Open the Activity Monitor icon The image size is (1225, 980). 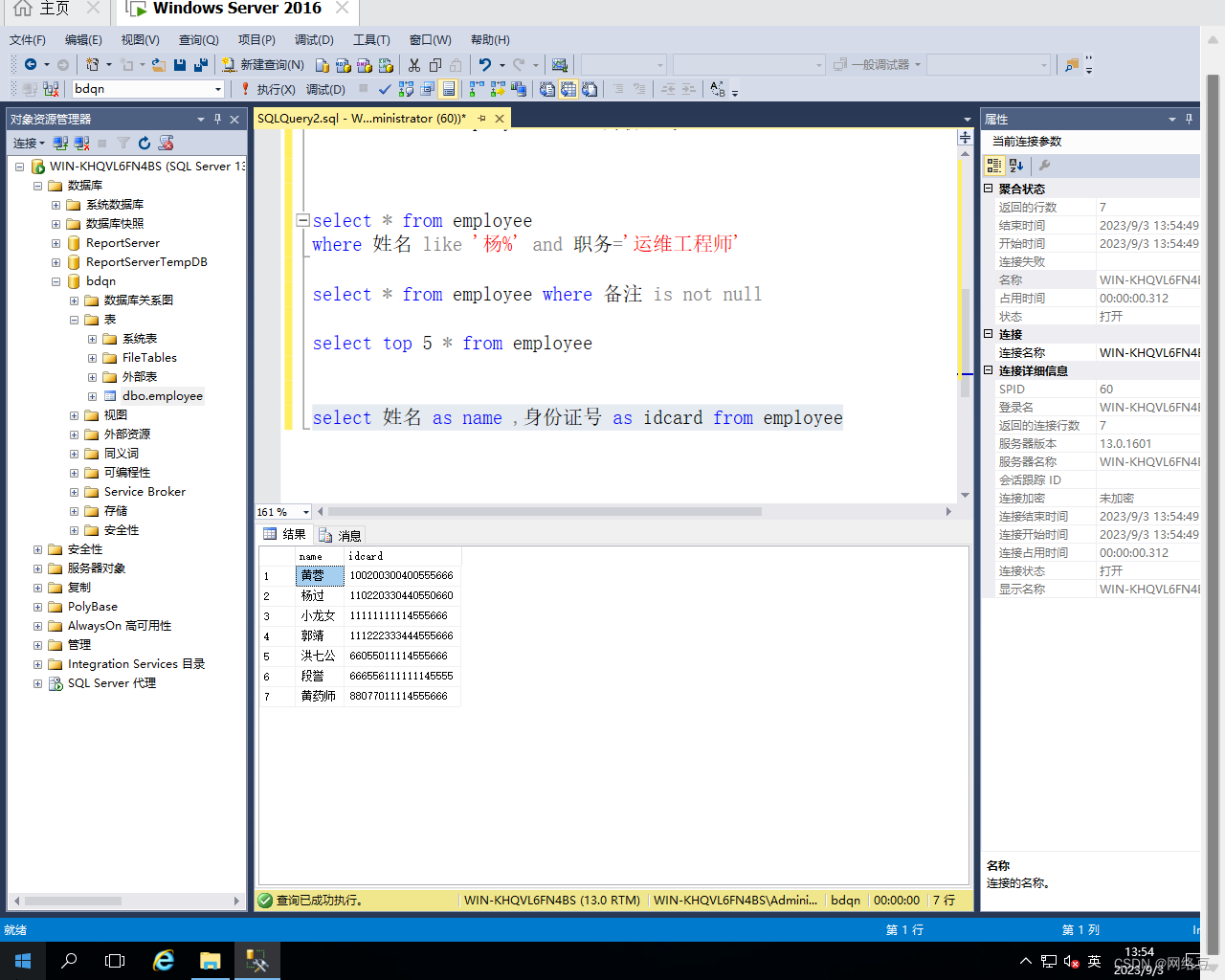560,64
